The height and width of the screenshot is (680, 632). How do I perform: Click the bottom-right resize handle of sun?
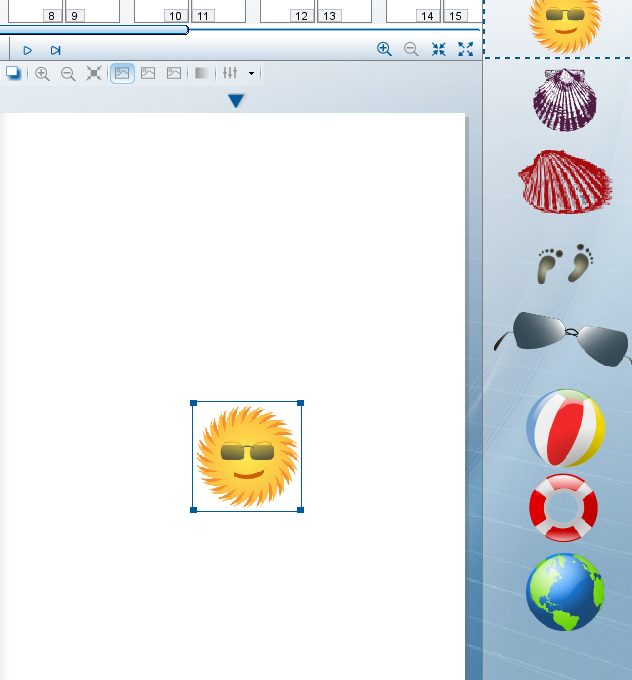(301, 510)
